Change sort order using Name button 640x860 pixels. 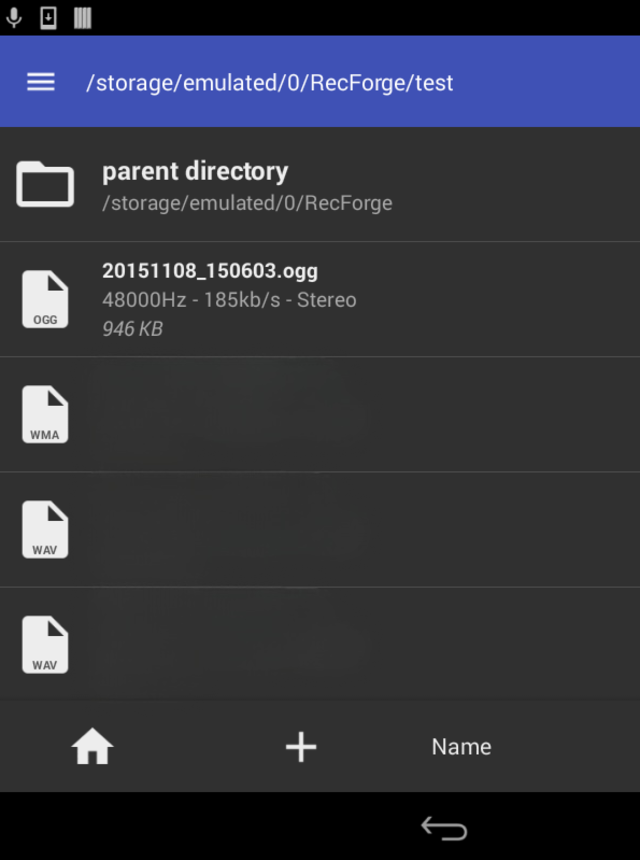(461, 746)
